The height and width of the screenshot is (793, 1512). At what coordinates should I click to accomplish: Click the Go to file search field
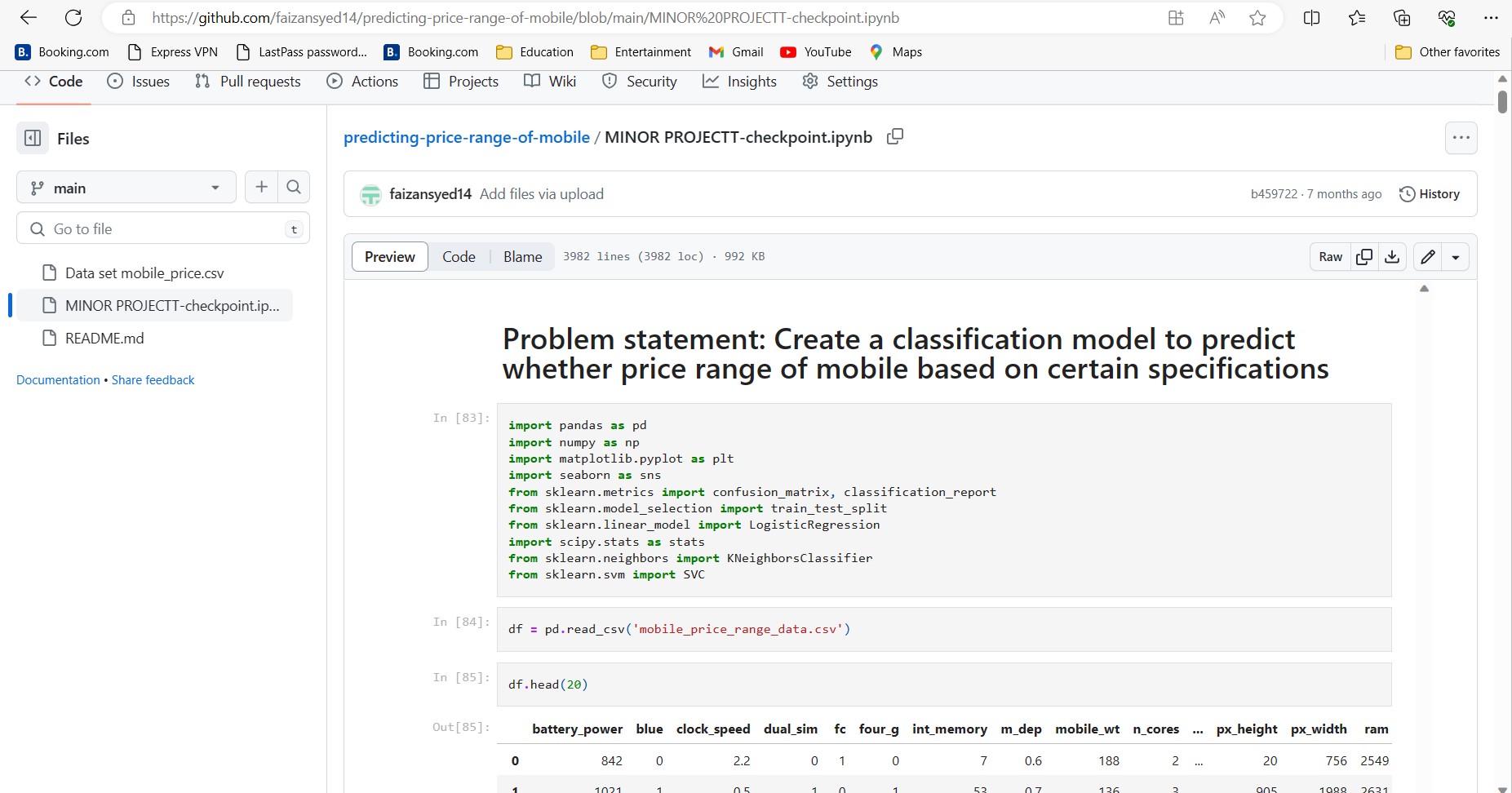[x=163, y=229]
